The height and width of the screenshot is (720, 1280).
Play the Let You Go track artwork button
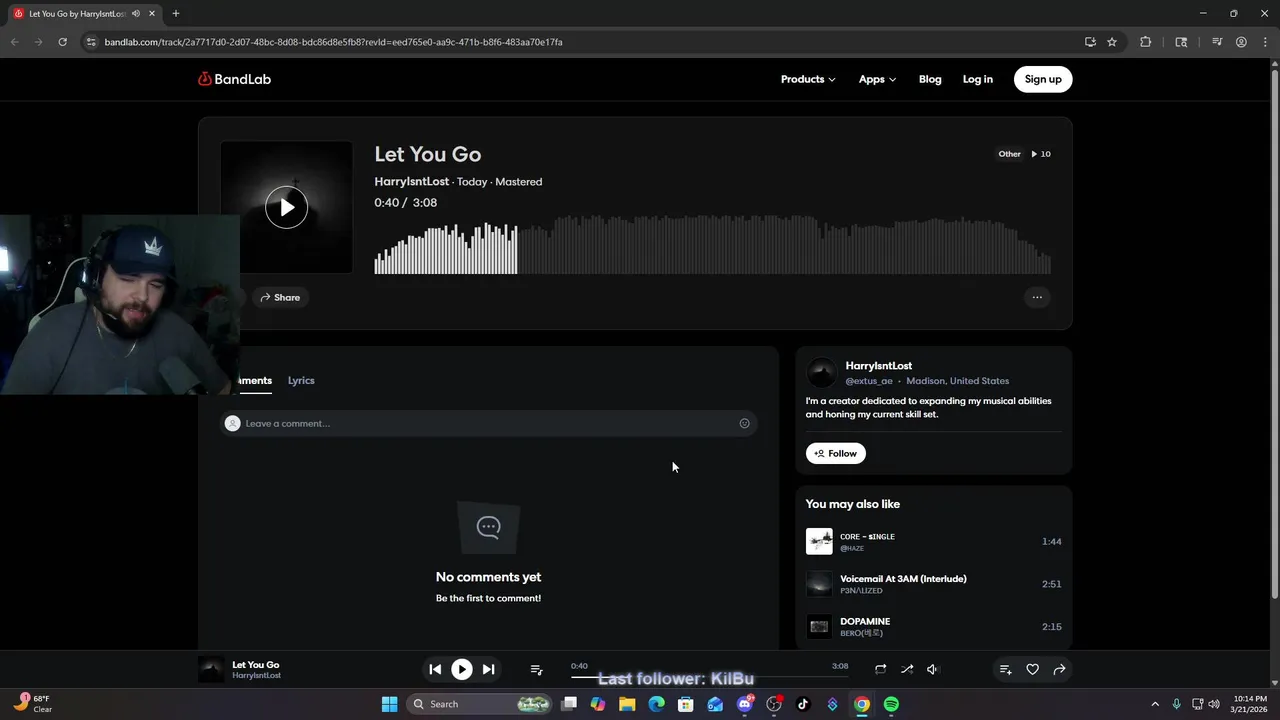287,207
